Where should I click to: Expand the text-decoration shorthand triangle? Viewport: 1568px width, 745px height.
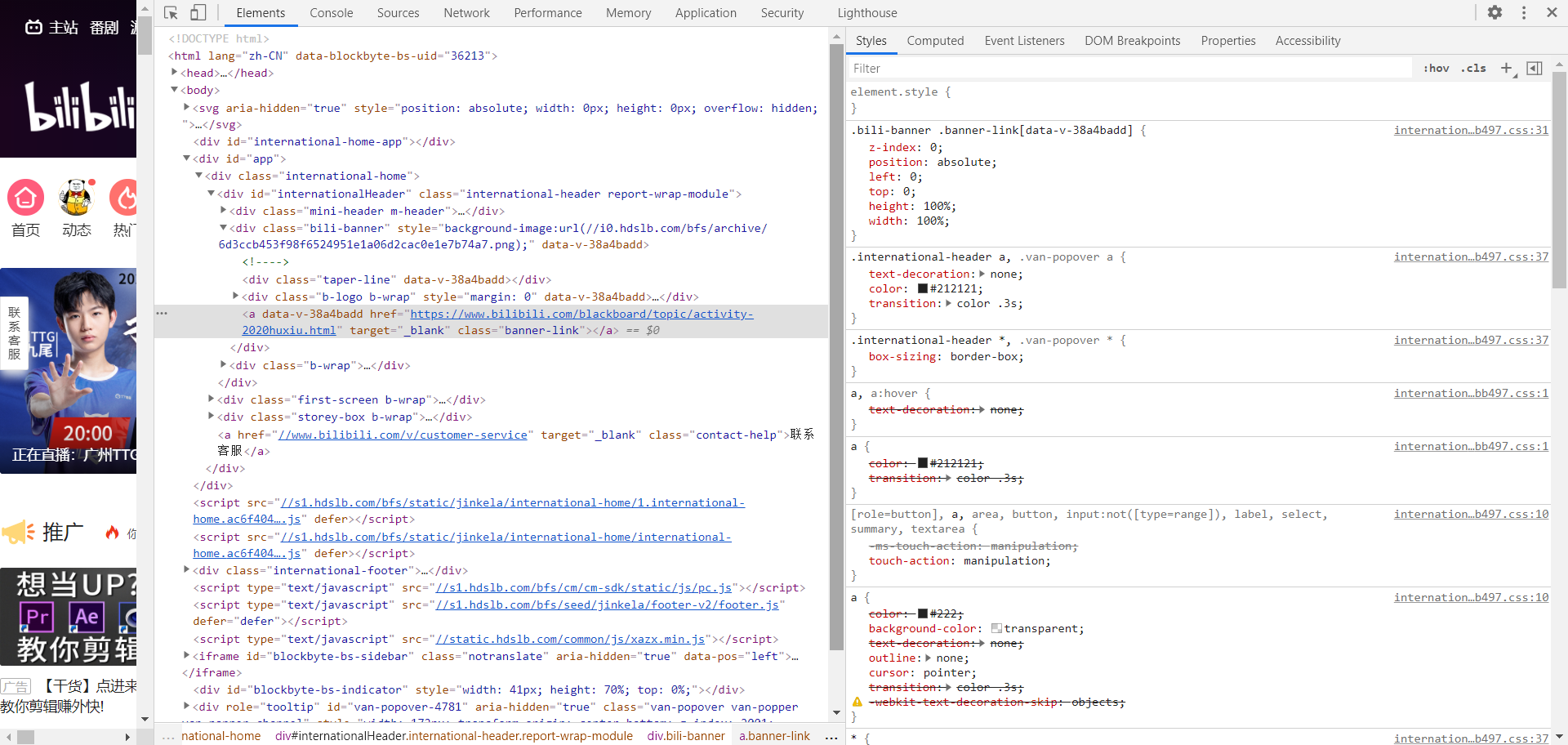coord(982,274)
